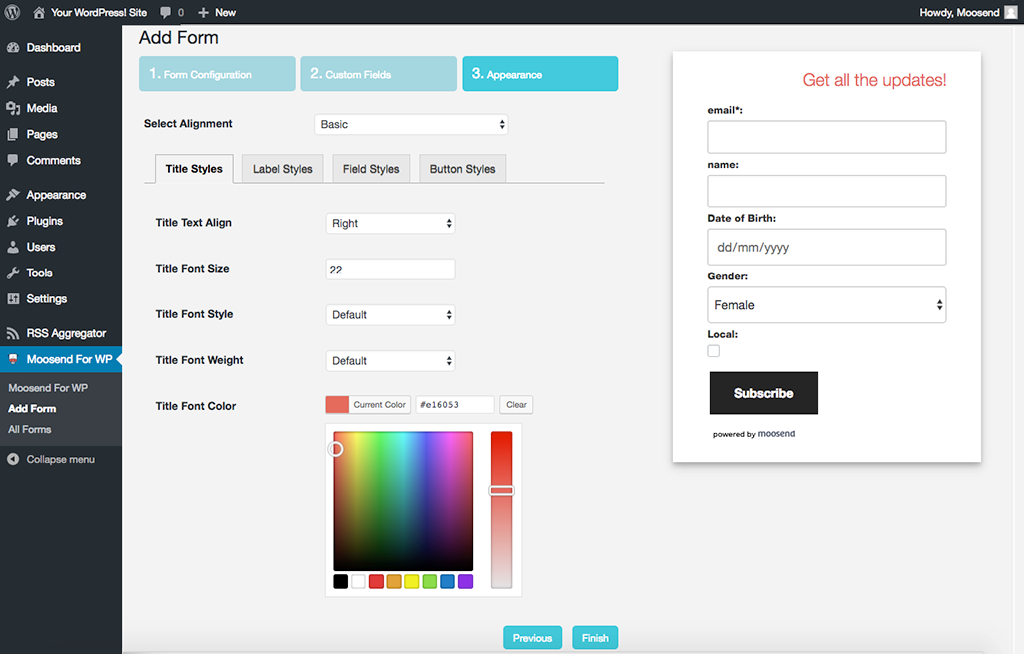Click the Appearance paintbrush icon
1024x654 pixels.
point(13,195)
